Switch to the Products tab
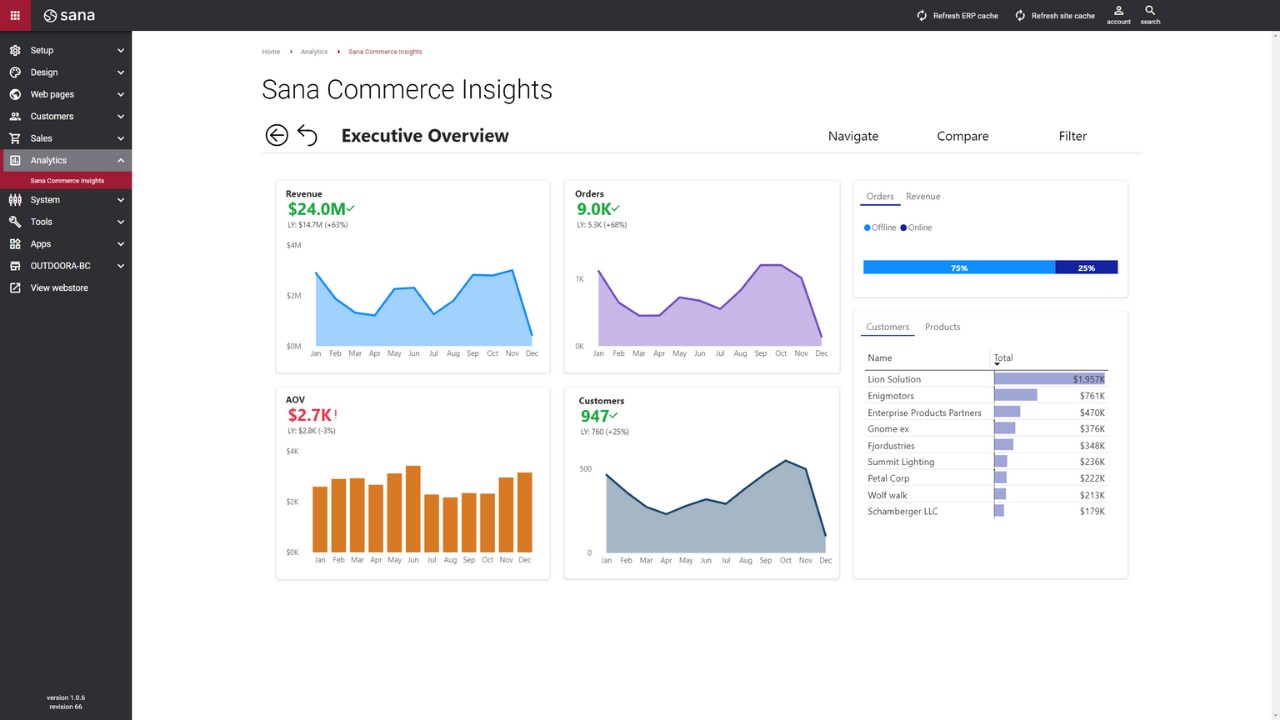 coord(942,327)
